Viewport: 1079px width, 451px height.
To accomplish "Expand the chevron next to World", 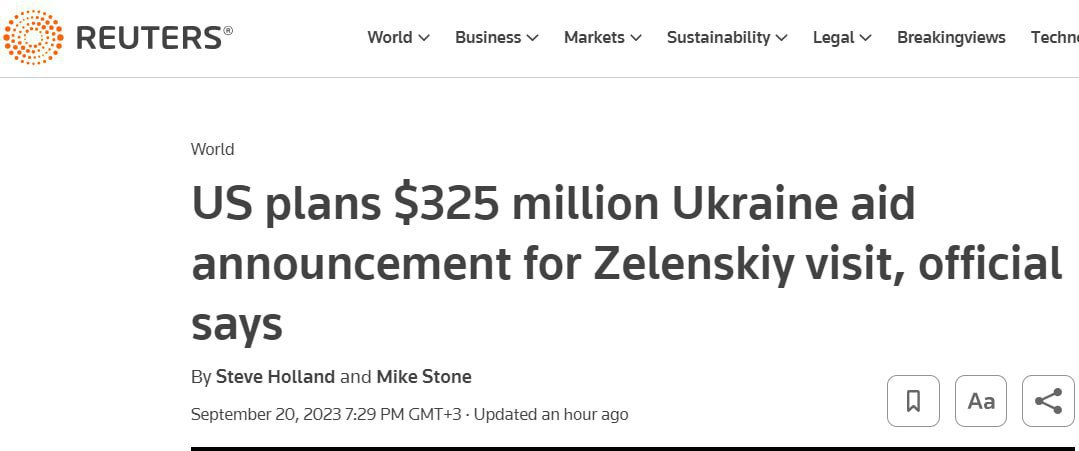I will point(424,38).
